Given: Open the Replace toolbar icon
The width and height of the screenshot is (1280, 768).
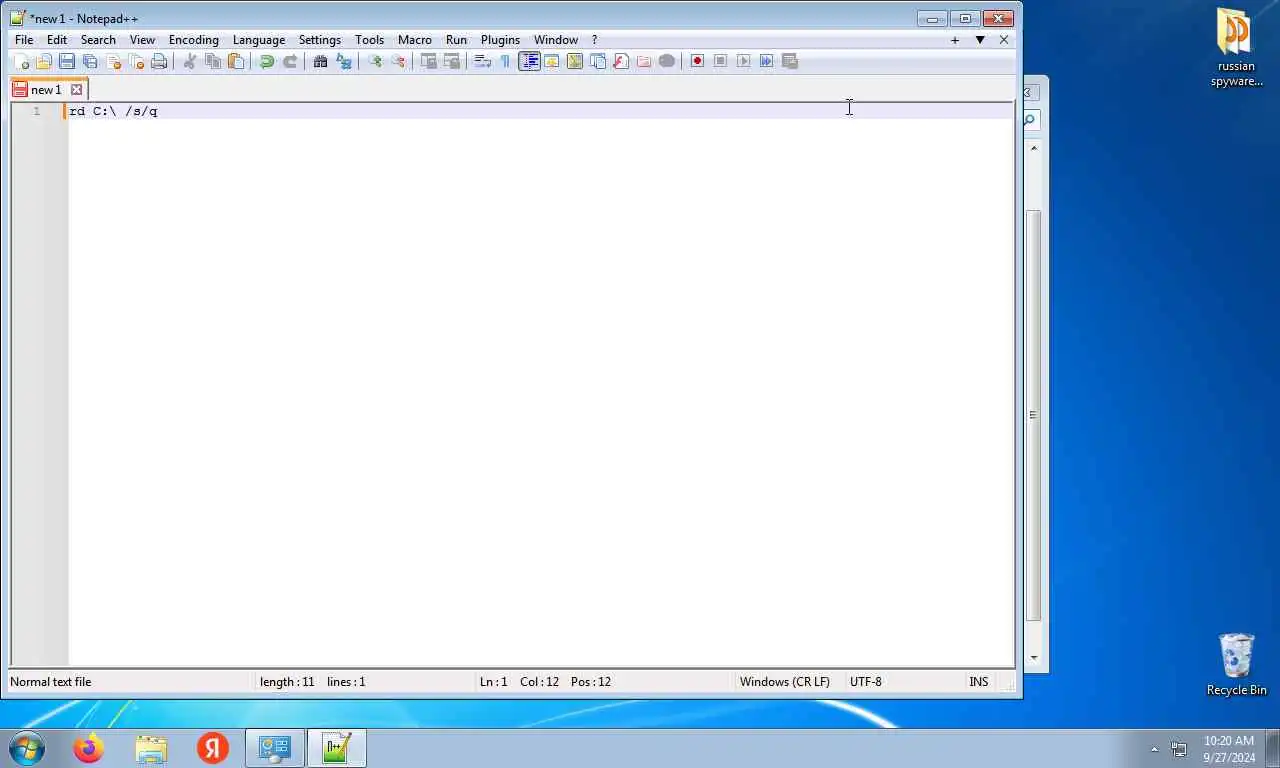Looking at the screenshot, I should pyautogui.click(x=344, y=61).
